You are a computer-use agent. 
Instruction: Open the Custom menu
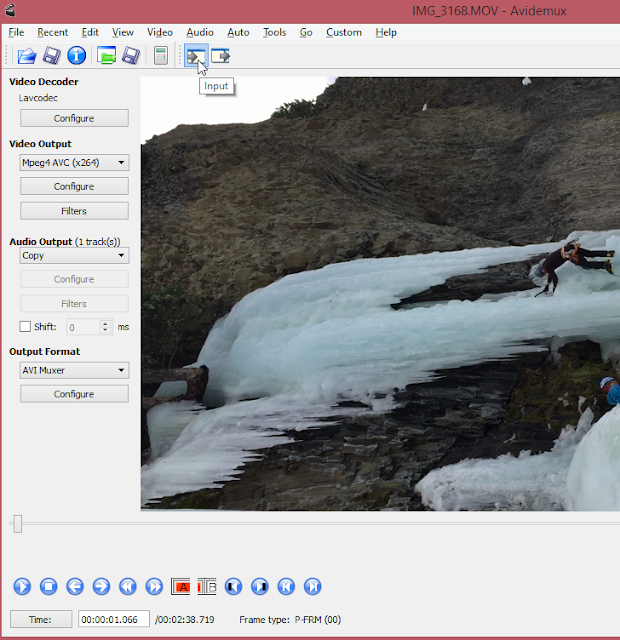click(344, 32)
